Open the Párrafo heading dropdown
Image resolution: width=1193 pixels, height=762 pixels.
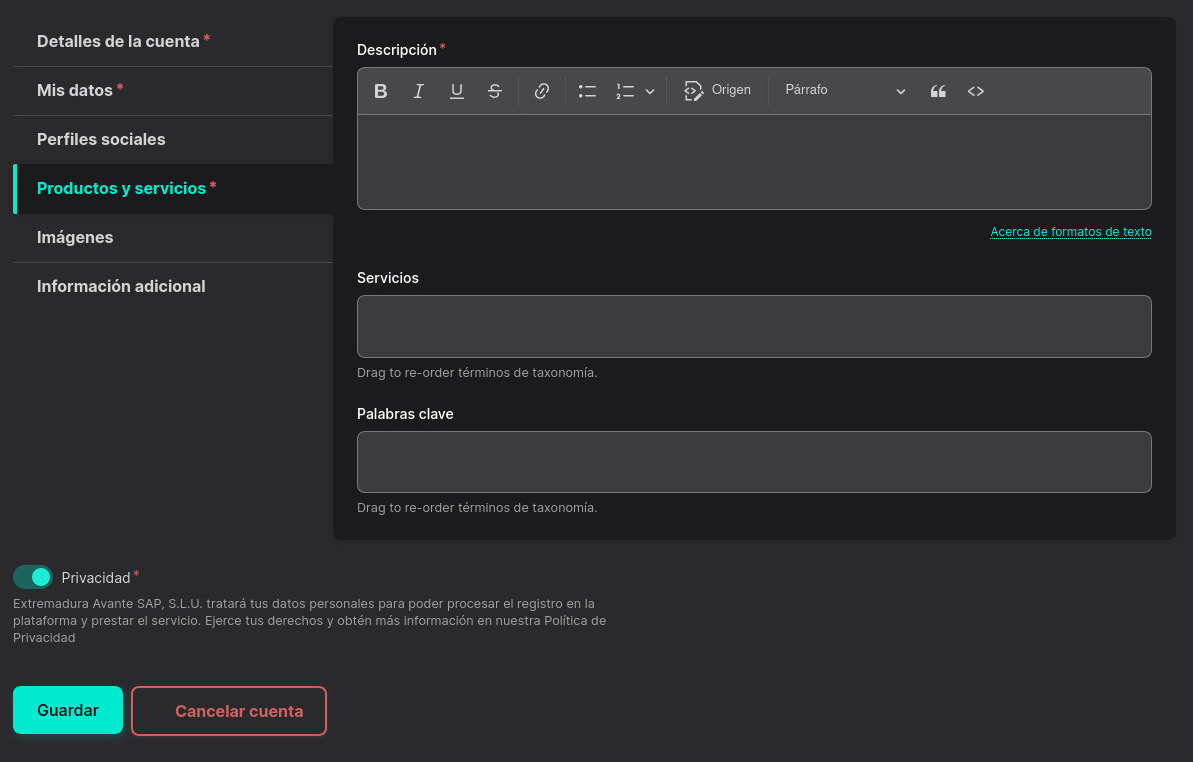coord(845,90)
